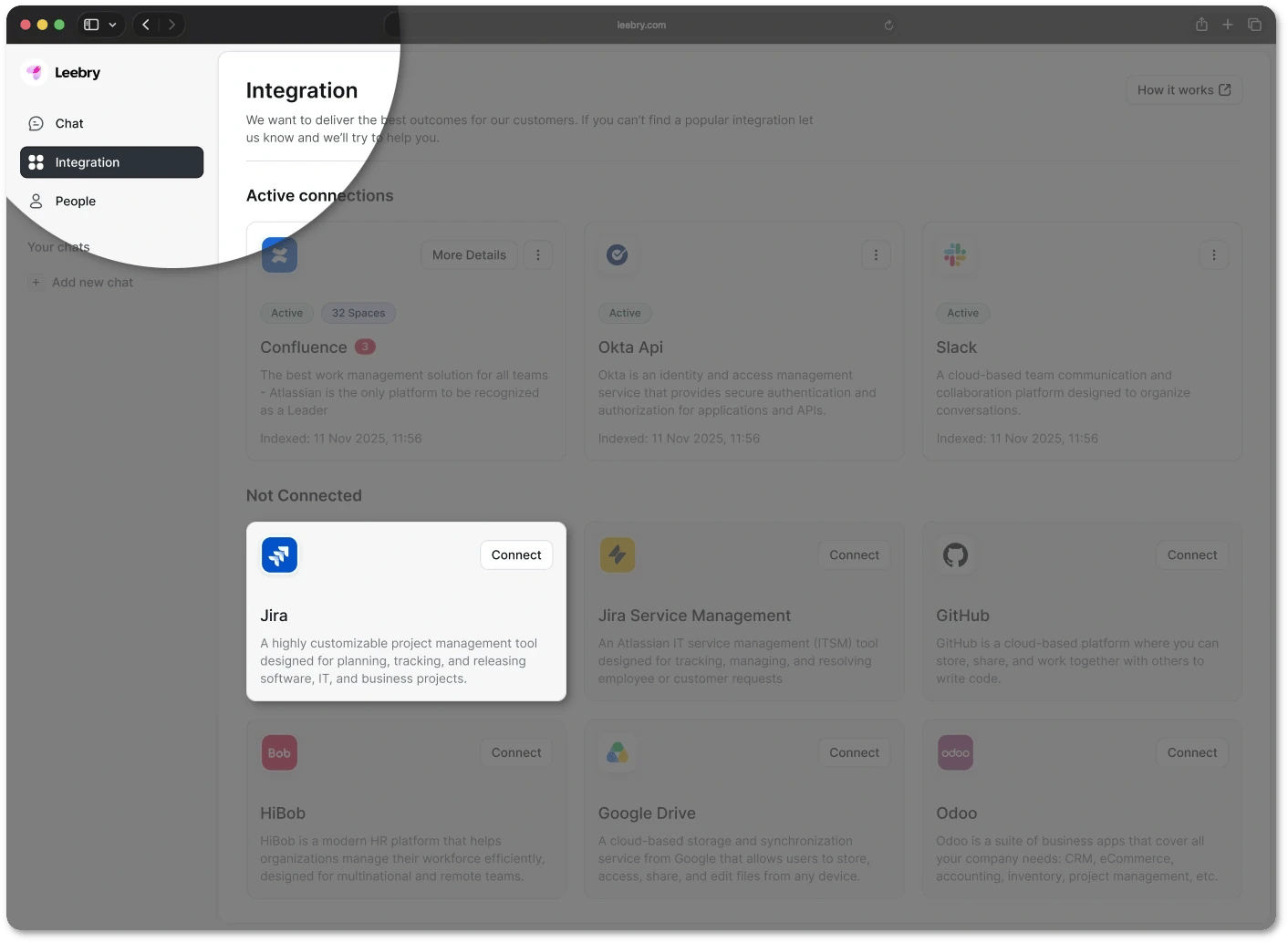Click the 32 Spaces badge
This screenshot has height=943, width=1288.
click(358, 313)
